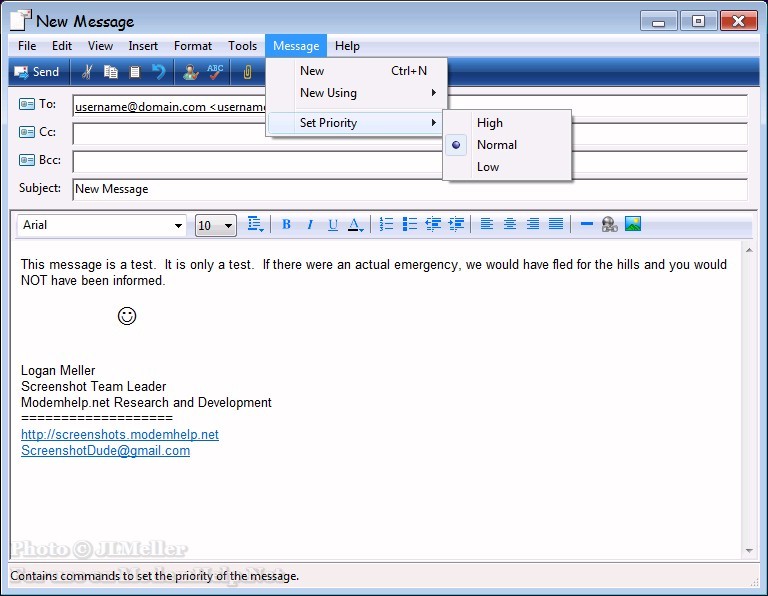Open the Format menu

[193, 46]
